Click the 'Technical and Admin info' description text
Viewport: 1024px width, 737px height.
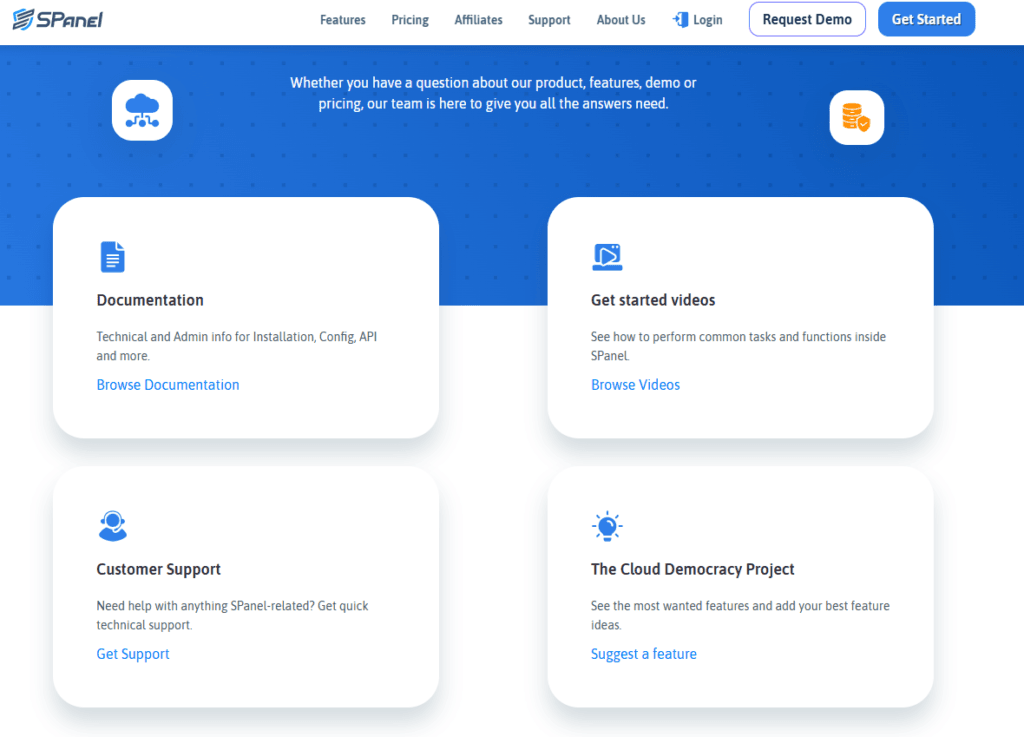(236, 346)
